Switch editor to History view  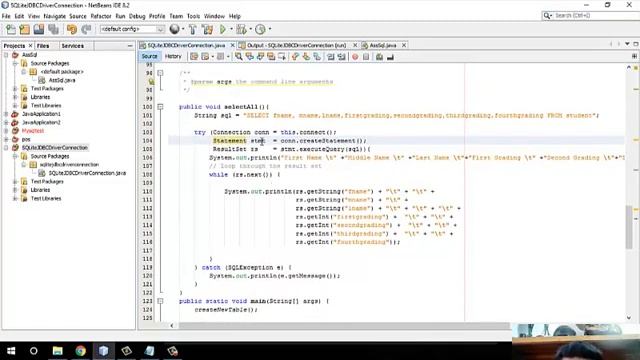(x=173, y=56)
